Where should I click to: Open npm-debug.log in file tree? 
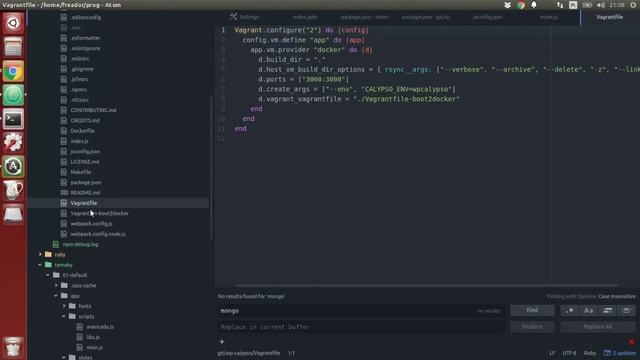click(x=80, y=244)
